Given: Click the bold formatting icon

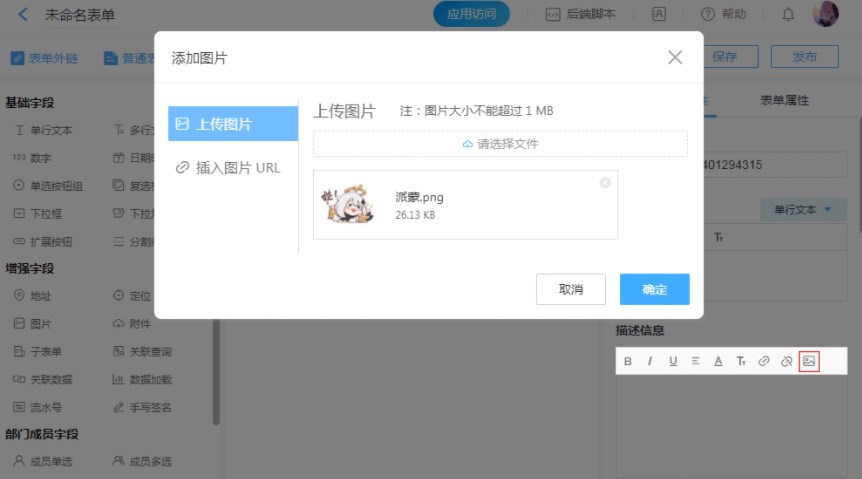Looking at the screenshot, I should (x=628, y=361).
